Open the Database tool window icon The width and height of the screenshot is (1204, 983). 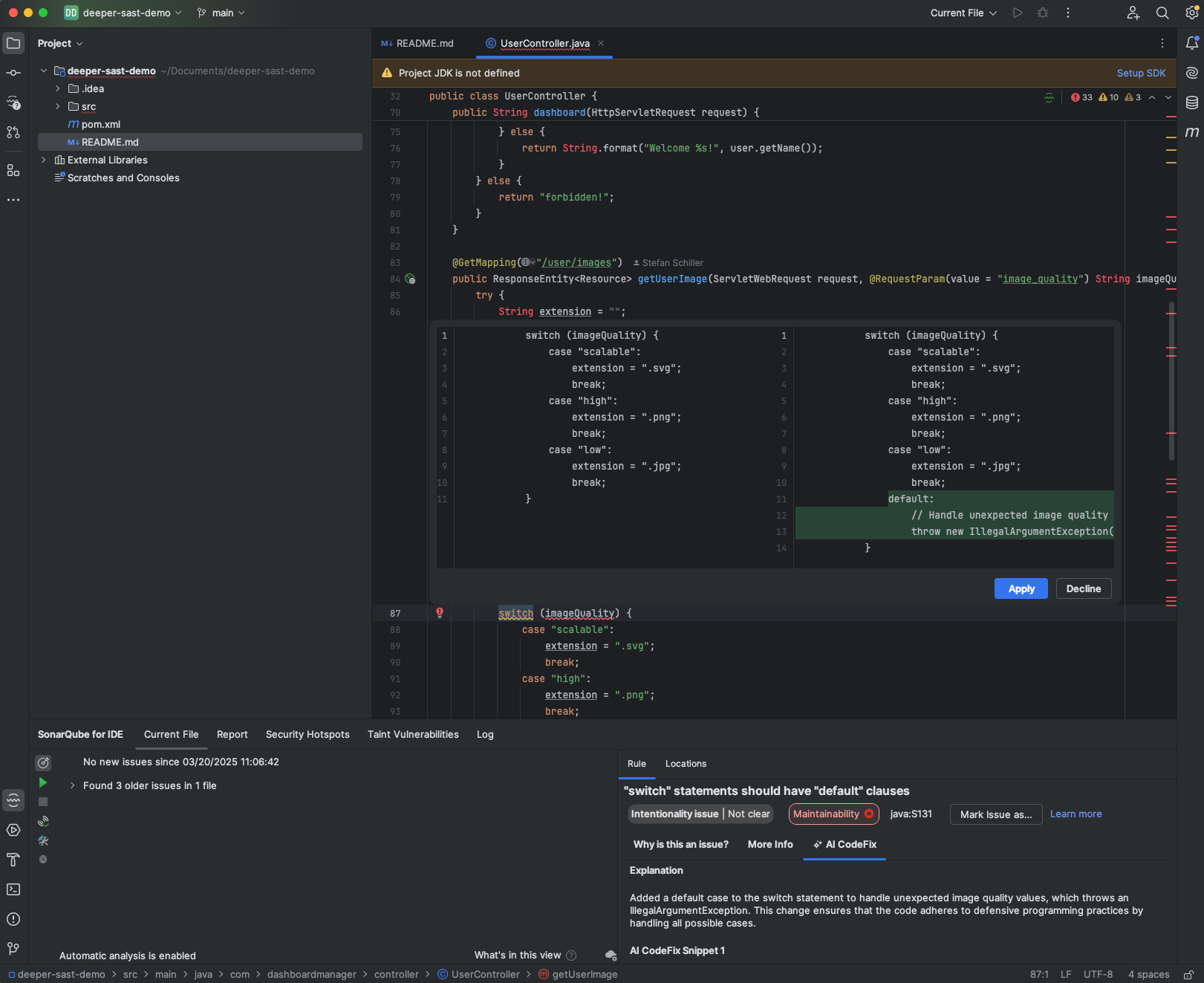(x=1194, y=102)
